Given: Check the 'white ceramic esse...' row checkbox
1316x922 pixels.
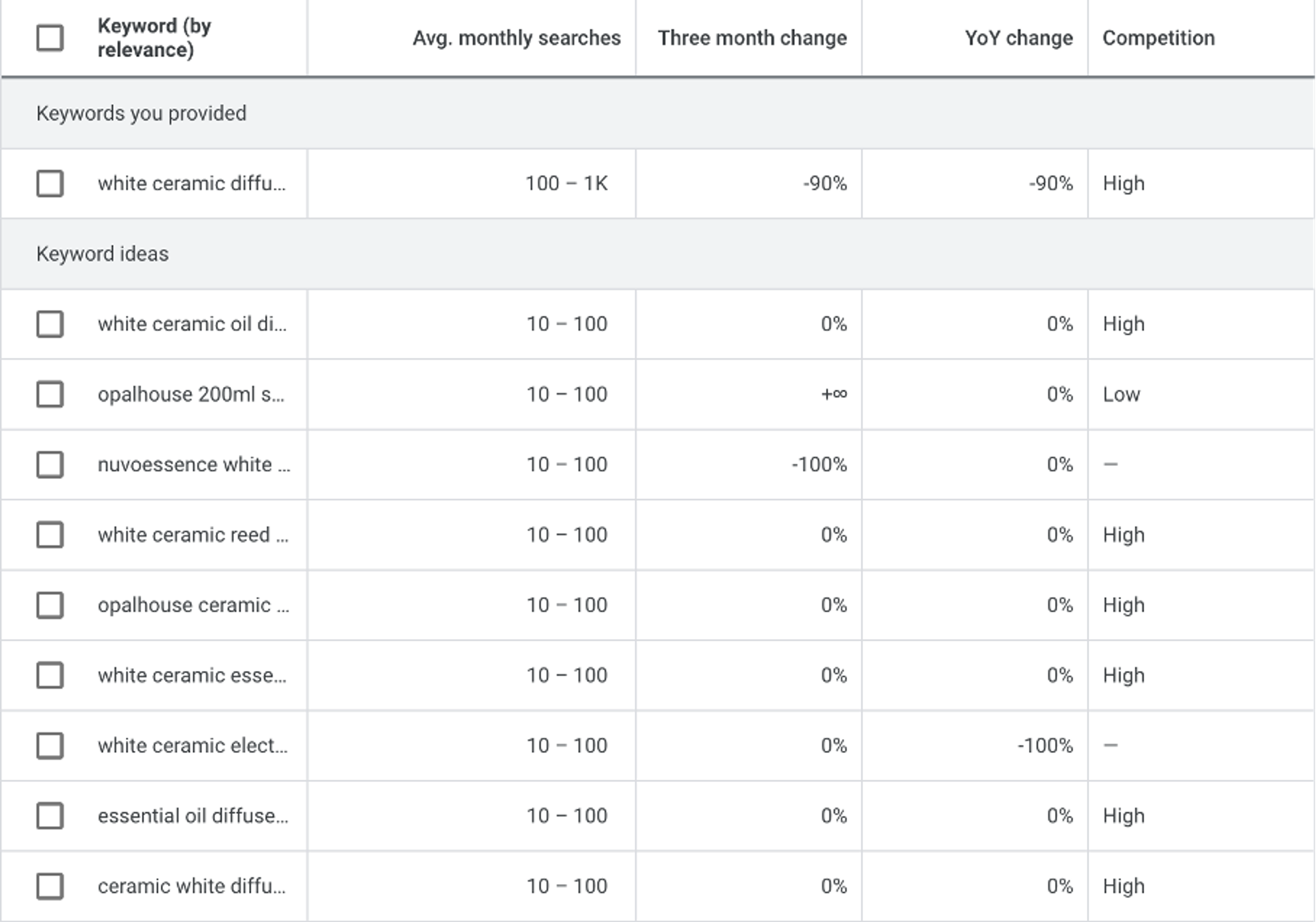Looking at the screenshot, I should point(50,676).
